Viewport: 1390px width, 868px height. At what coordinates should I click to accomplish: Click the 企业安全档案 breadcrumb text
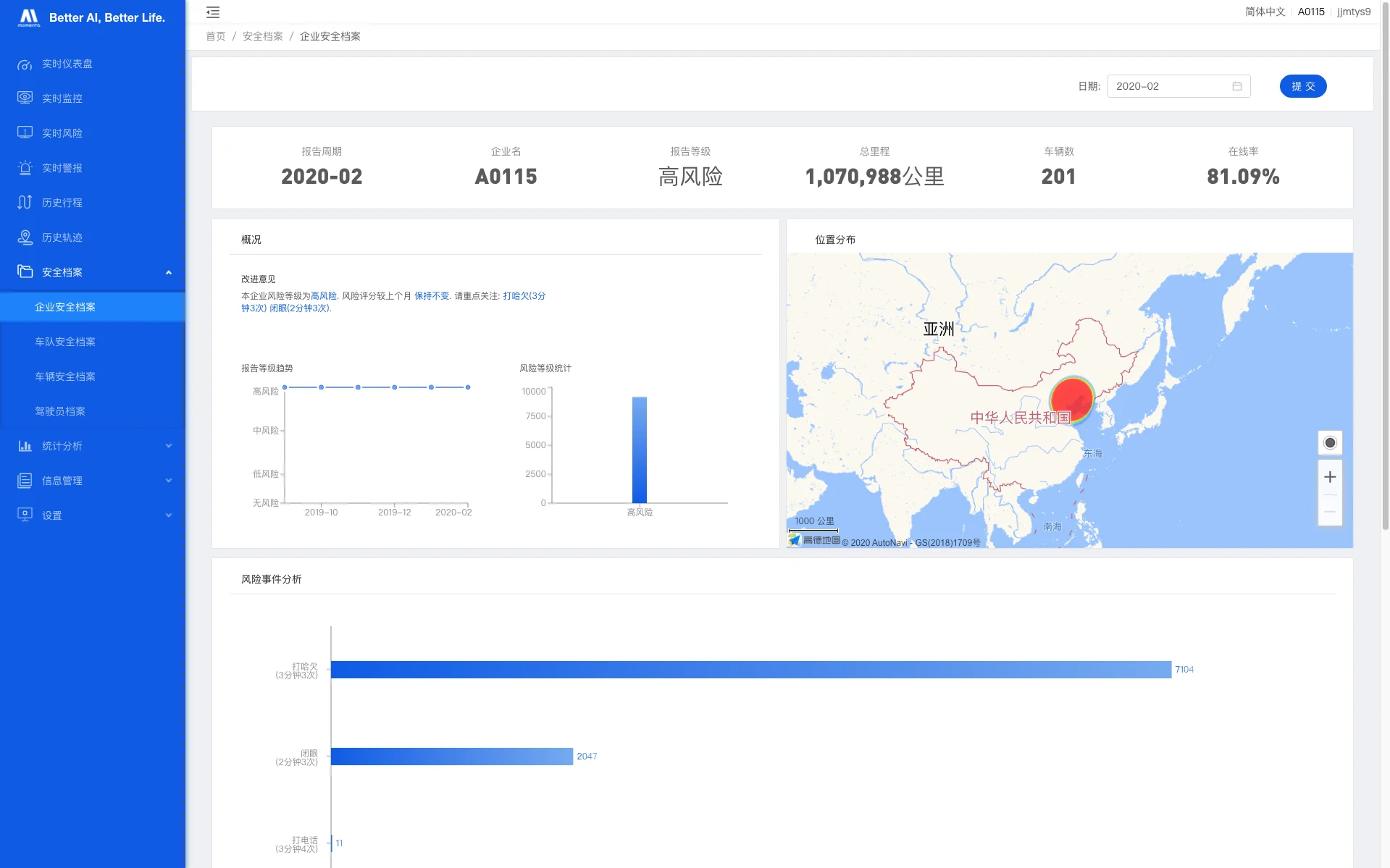330,36
